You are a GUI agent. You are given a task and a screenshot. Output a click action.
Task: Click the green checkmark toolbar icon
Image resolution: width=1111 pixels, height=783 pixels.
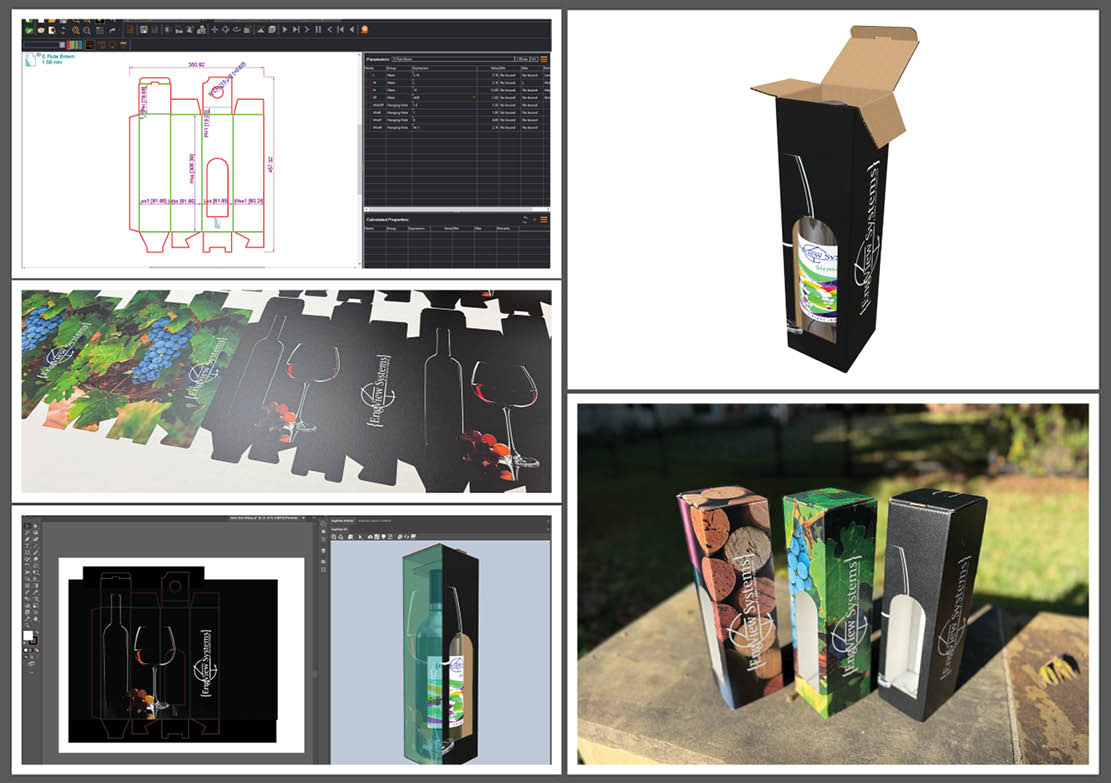click(28, 31)
